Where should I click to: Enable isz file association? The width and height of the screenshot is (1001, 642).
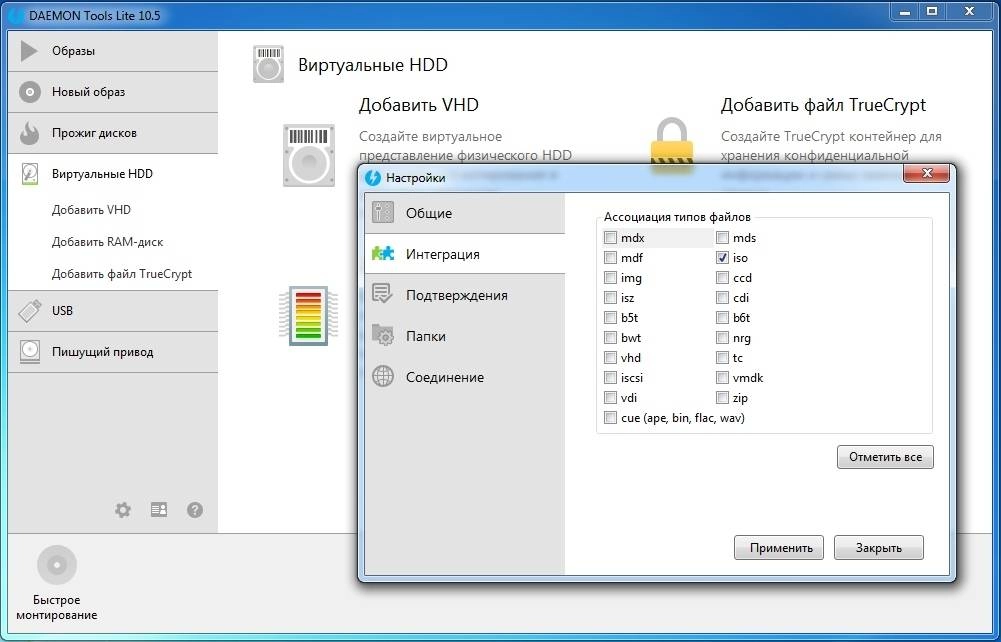pos(610,297)
